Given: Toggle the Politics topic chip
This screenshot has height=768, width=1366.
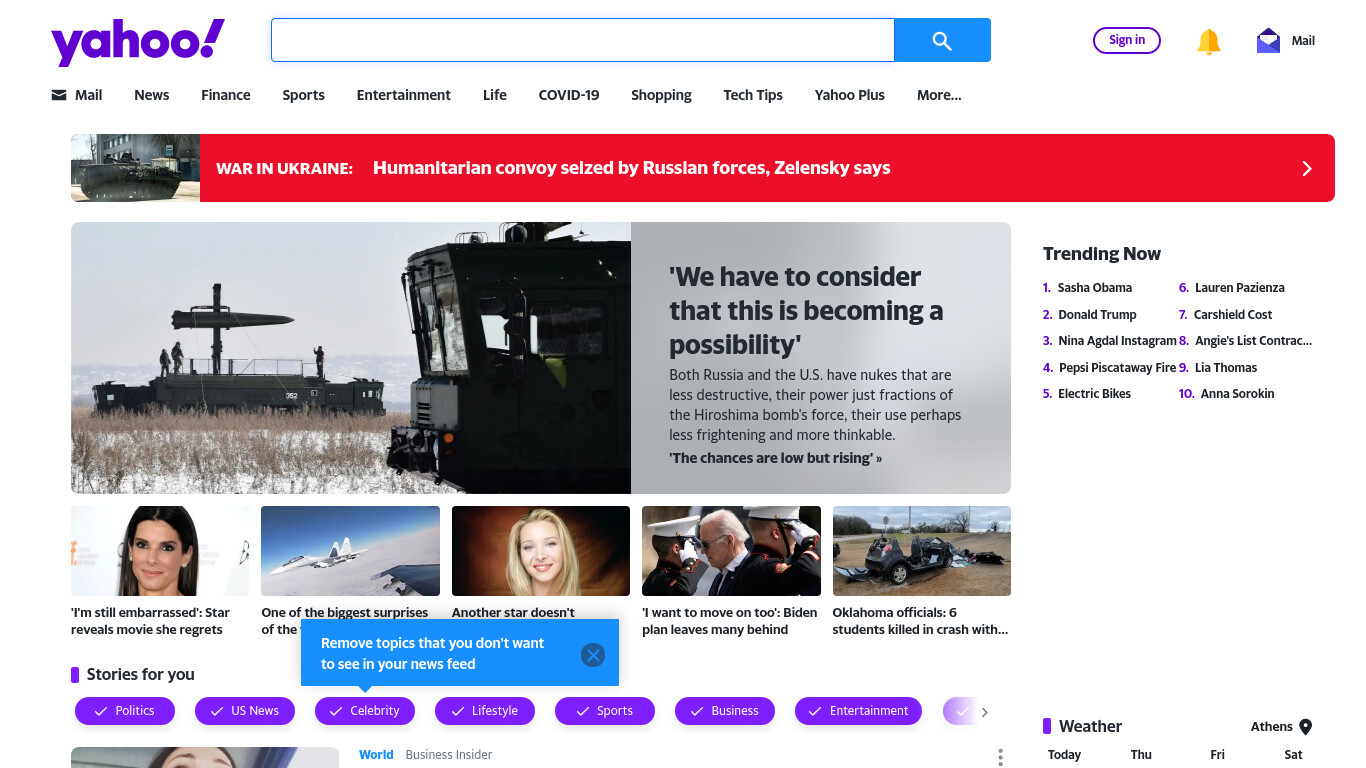Looking at the screenshot, I should click(125, 711).
